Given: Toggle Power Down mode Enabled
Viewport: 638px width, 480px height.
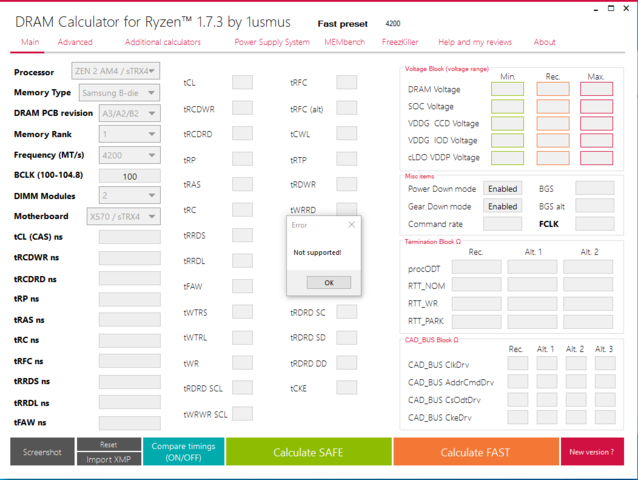Looking at the screenshot, I should 503,189.
